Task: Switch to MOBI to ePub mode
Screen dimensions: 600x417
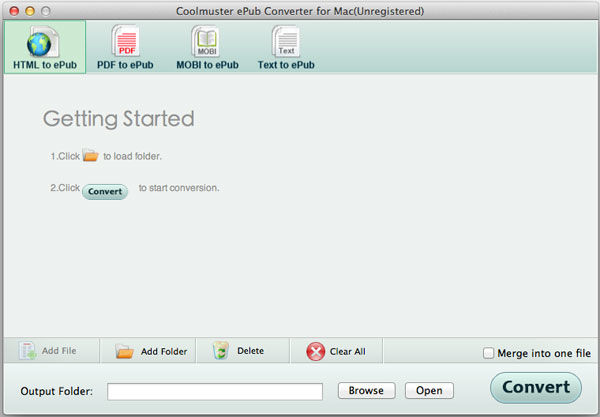Action: click(207, 47)
